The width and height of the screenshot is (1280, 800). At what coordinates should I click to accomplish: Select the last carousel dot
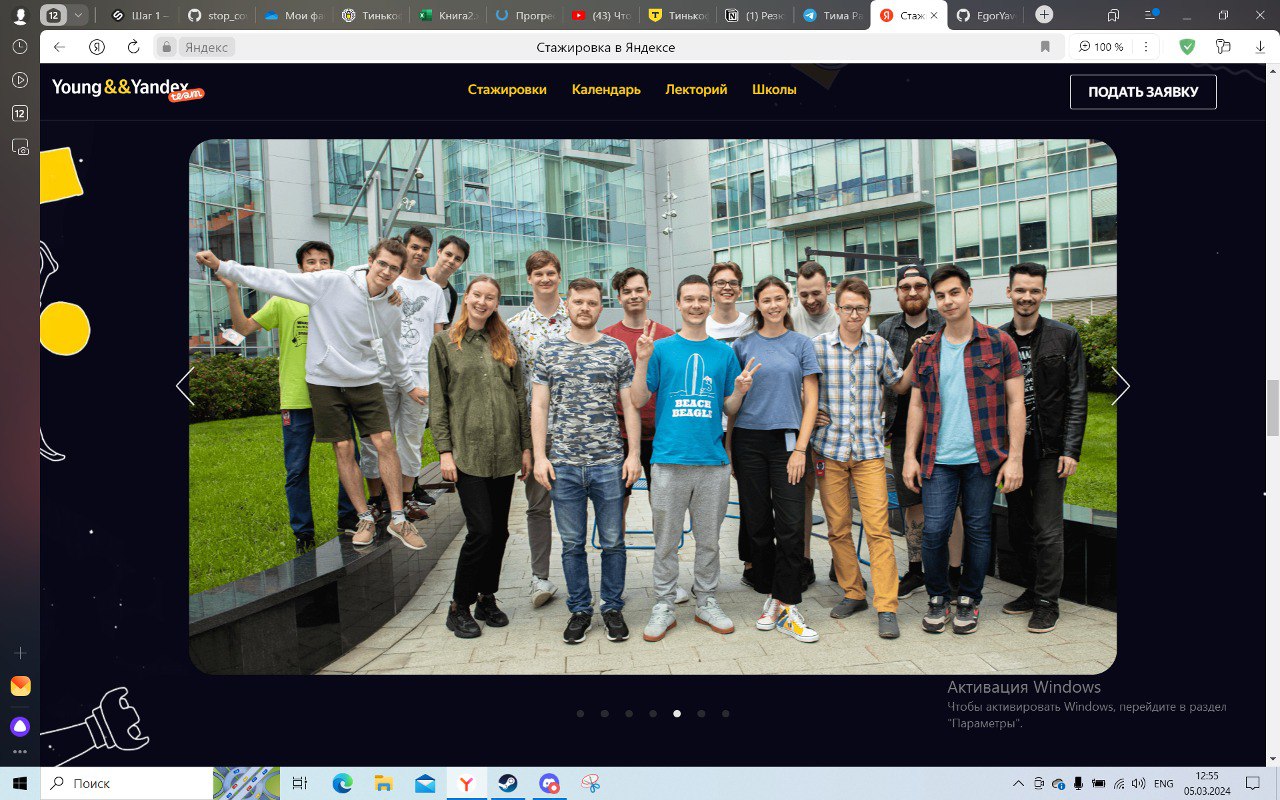[x=726, y=714]
